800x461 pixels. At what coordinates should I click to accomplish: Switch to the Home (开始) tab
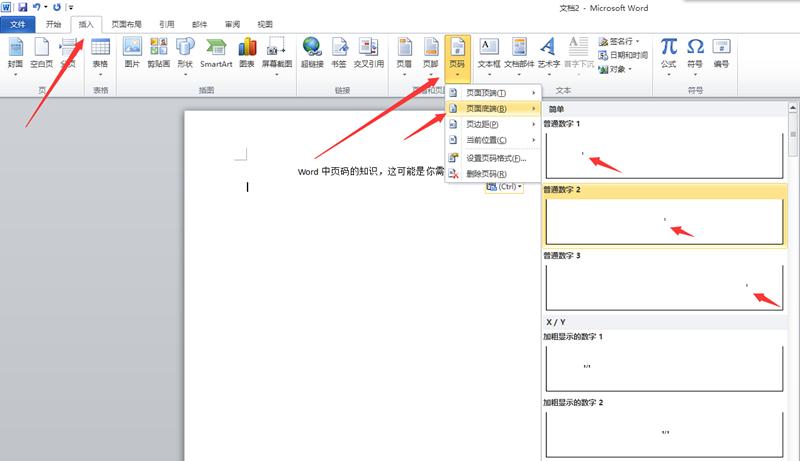(x=54, y=24)
